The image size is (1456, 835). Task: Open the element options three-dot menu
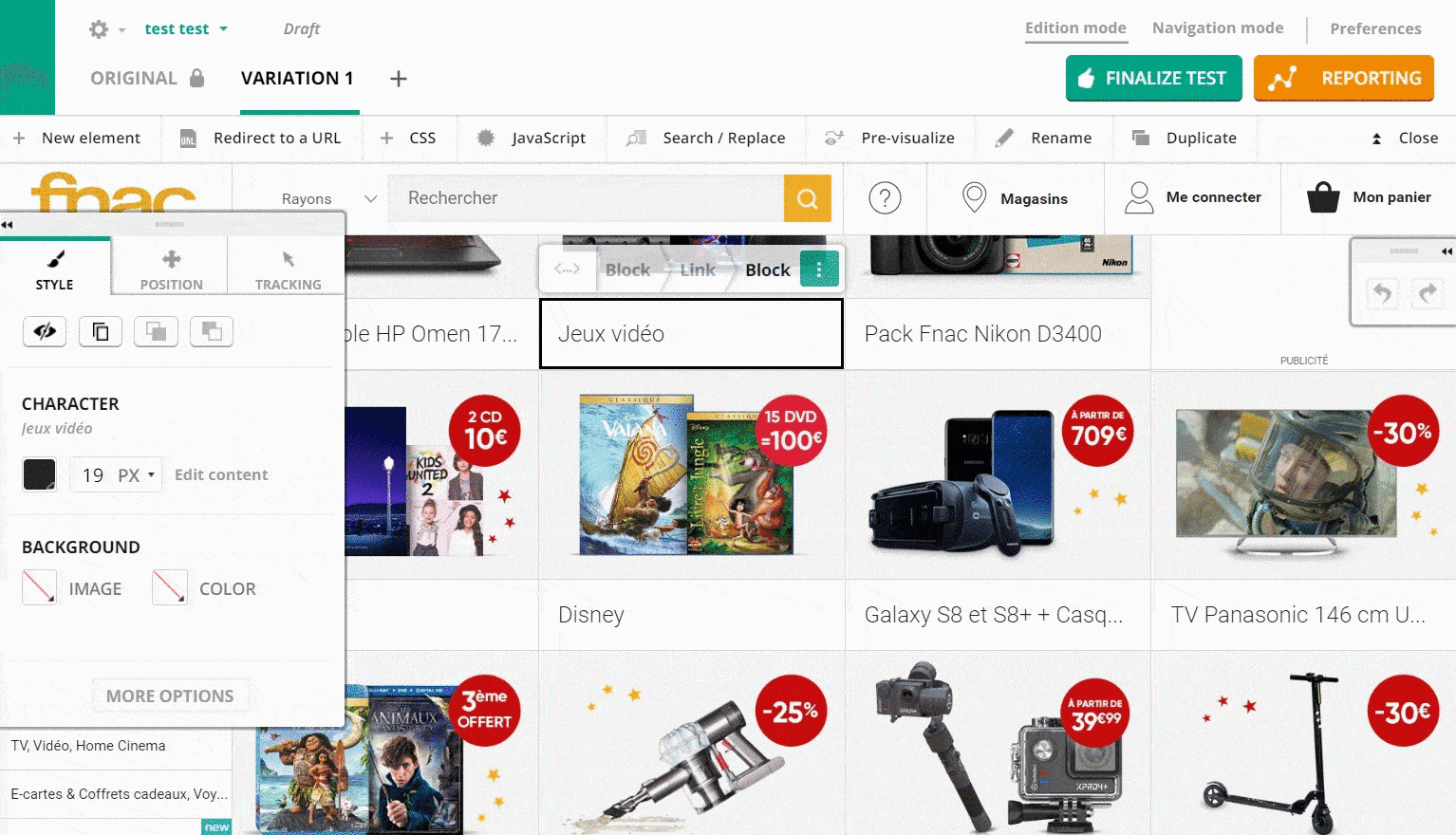tap(819, 269)
